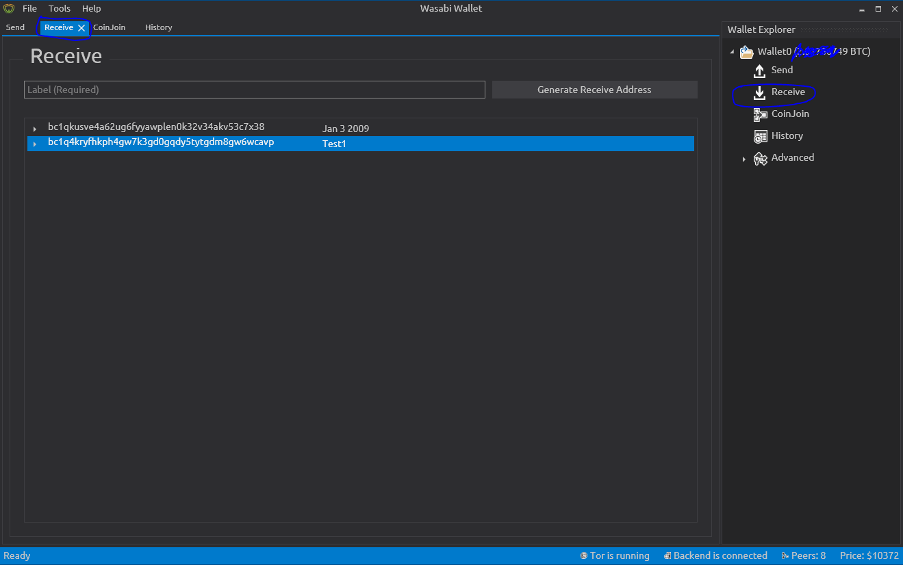The image size is (904, 566).
Task: Click the Receive download-arrow icon in Wallet Explorer
Action: [759, 92]
